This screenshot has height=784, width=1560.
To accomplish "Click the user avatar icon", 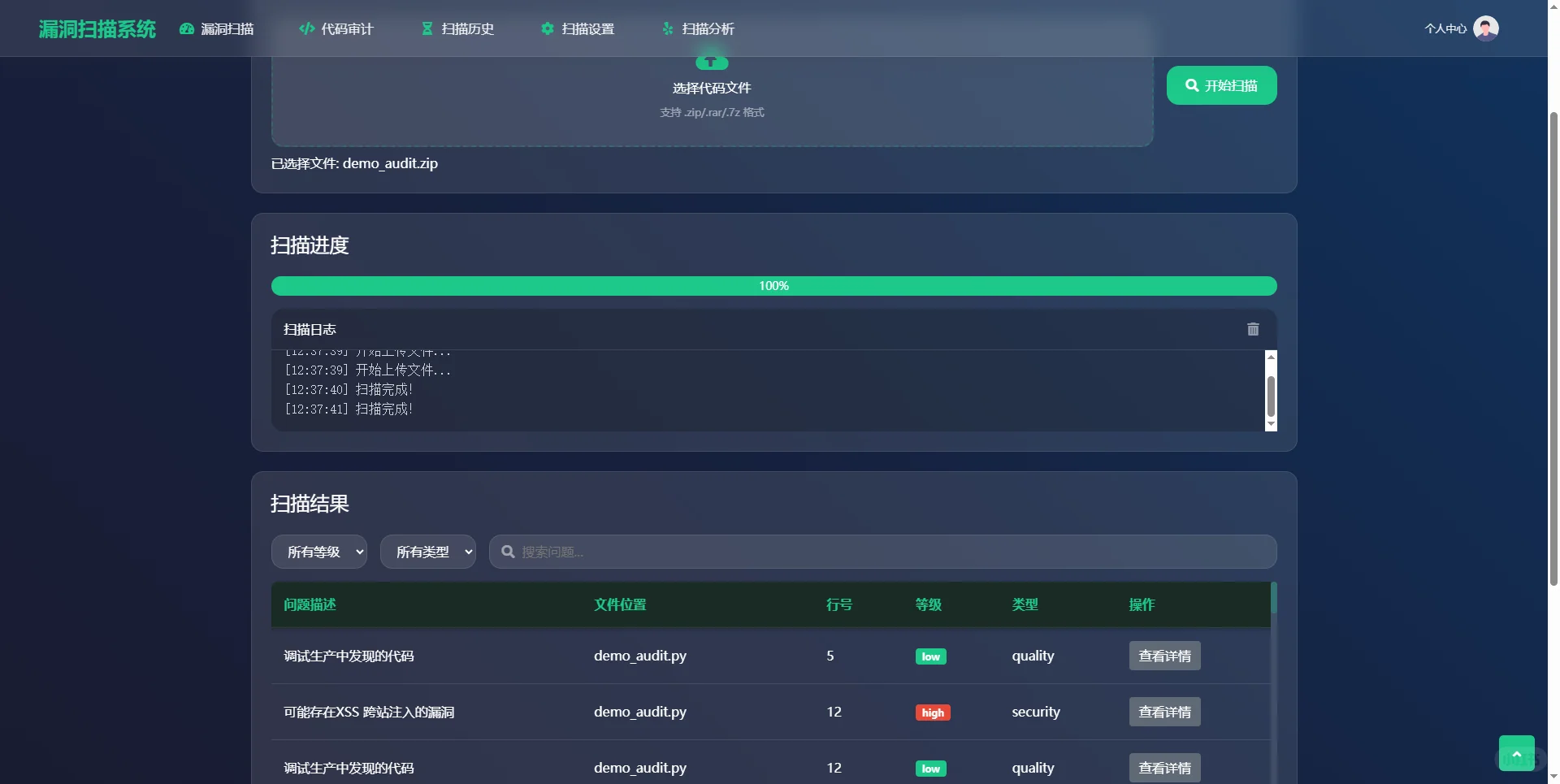I will click(x=1486, y=28).
